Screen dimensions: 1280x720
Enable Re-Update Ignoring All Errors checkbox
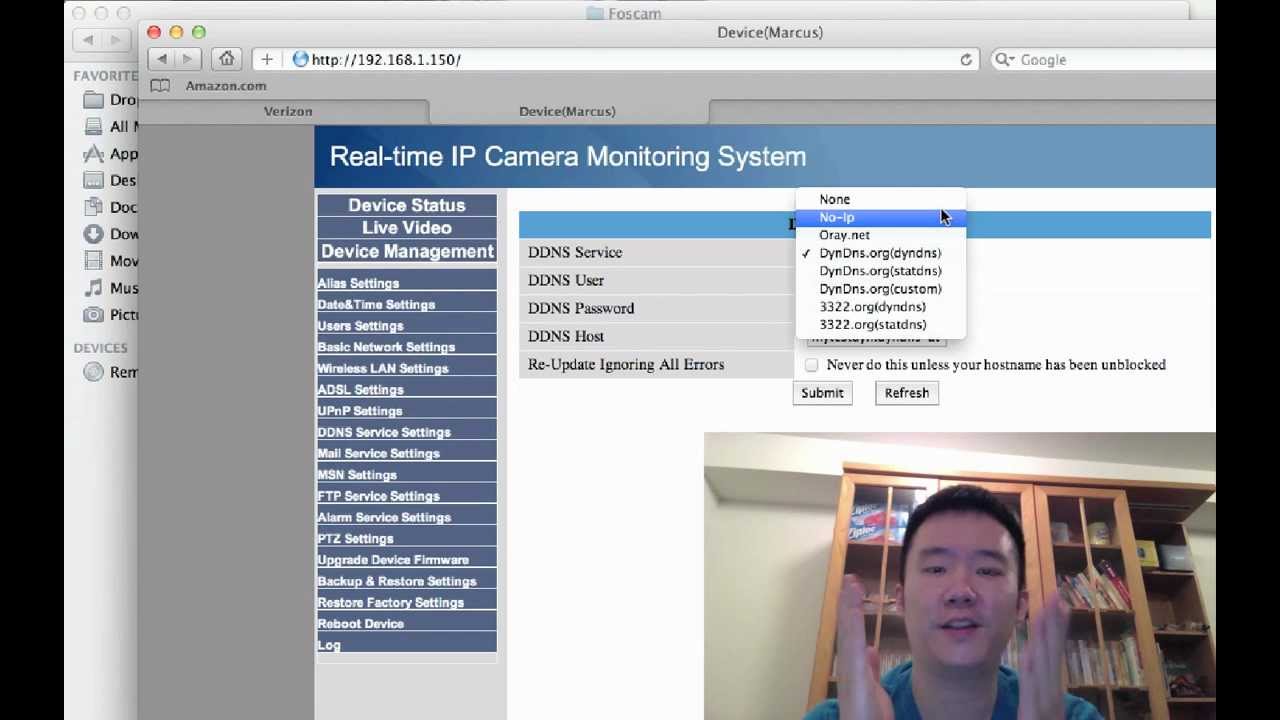coord(811,365)
